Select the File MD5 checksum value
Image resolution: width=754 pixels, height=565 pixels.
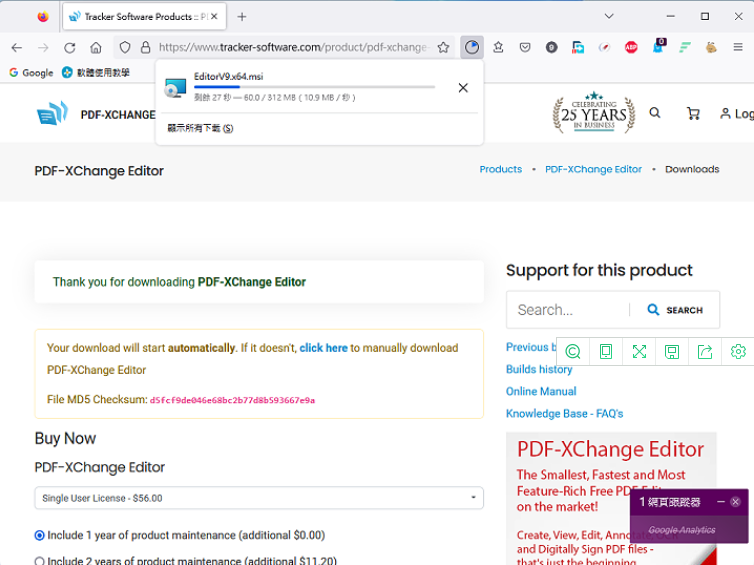coord(232,400)
